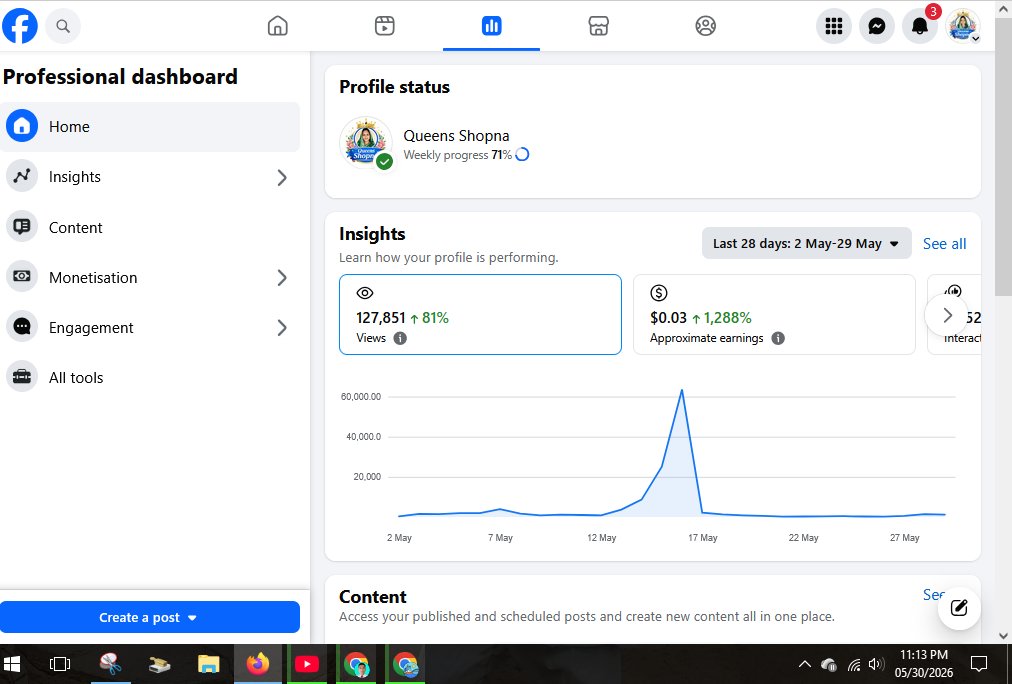Screen dimensions: 1012x684
Task: Go to the Home feed tab icon
Action: point(278,26)
